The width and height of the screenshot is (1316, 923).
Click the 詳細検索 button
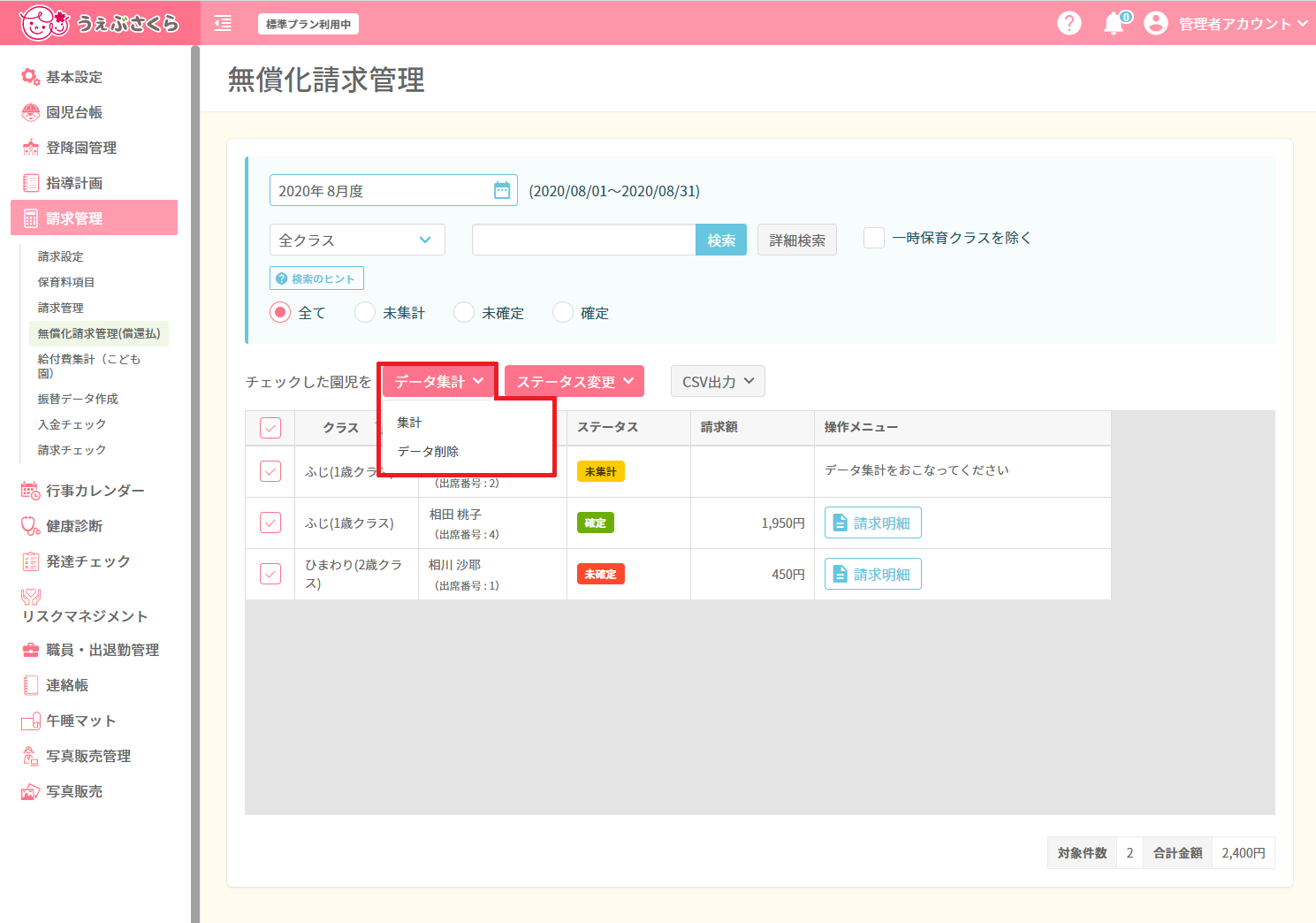click(x=797, y=240)
